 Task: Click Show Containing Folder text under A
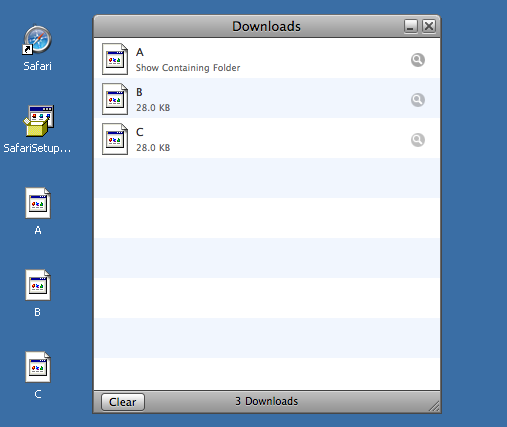[x=188, y=68]
